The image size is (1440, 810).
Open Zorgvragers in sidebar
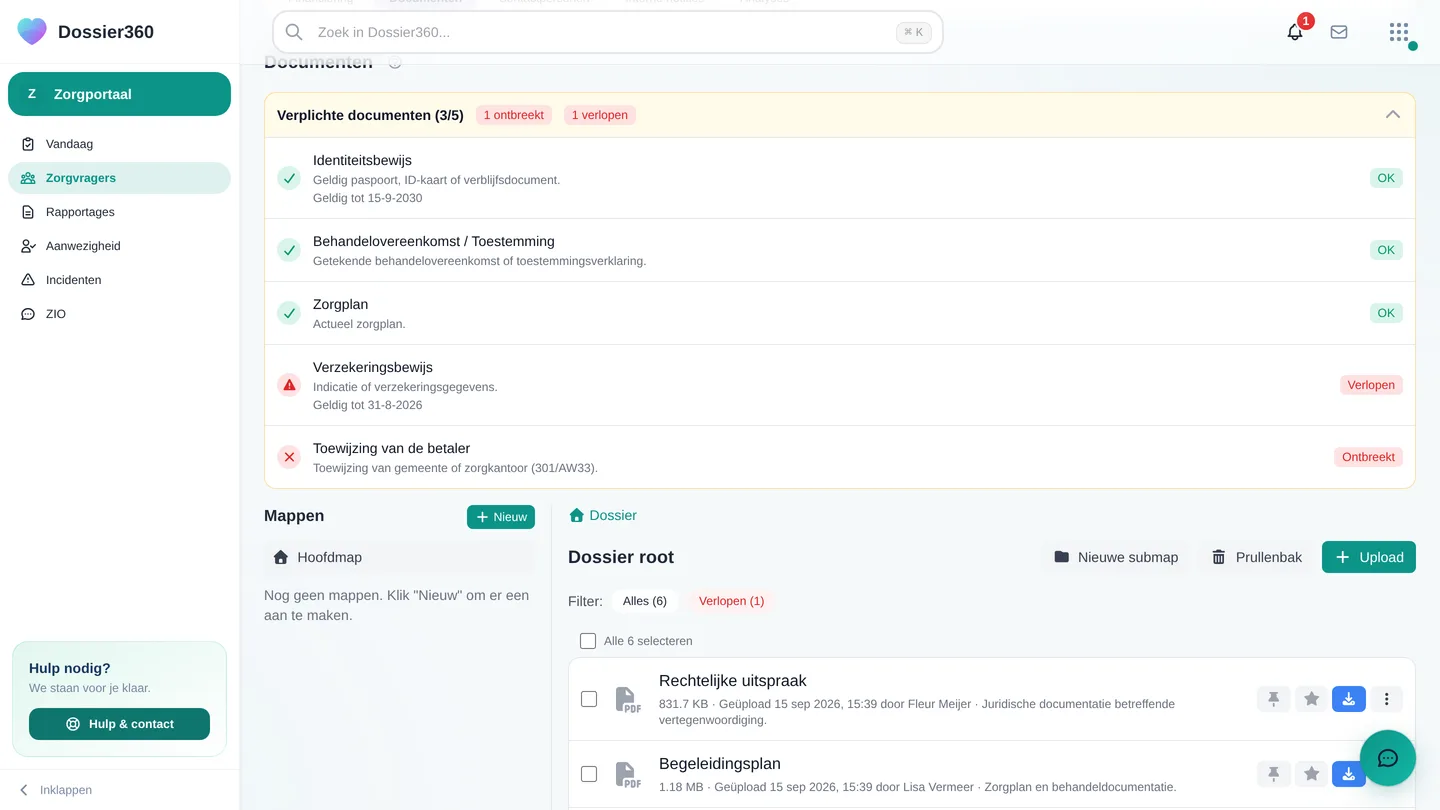[119, 178]
